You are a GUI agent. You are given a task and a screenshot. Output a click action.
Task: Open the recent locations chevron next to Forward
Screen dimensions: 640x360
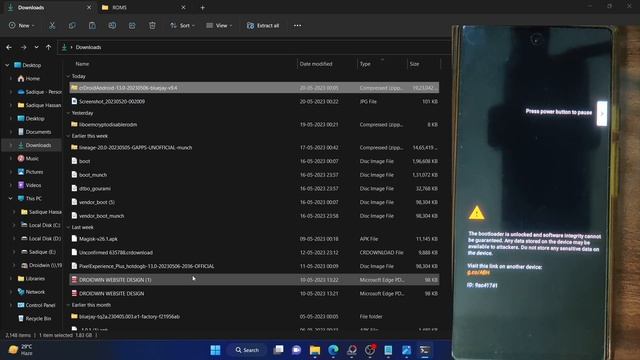tap(36, 47)
